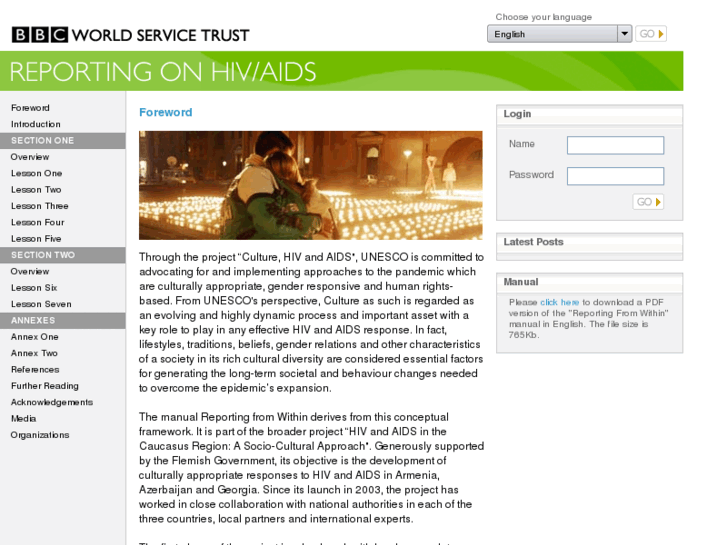727x545 pixels.
Task: Open Foreword in the sidebar
Action: tap(30, 108)
